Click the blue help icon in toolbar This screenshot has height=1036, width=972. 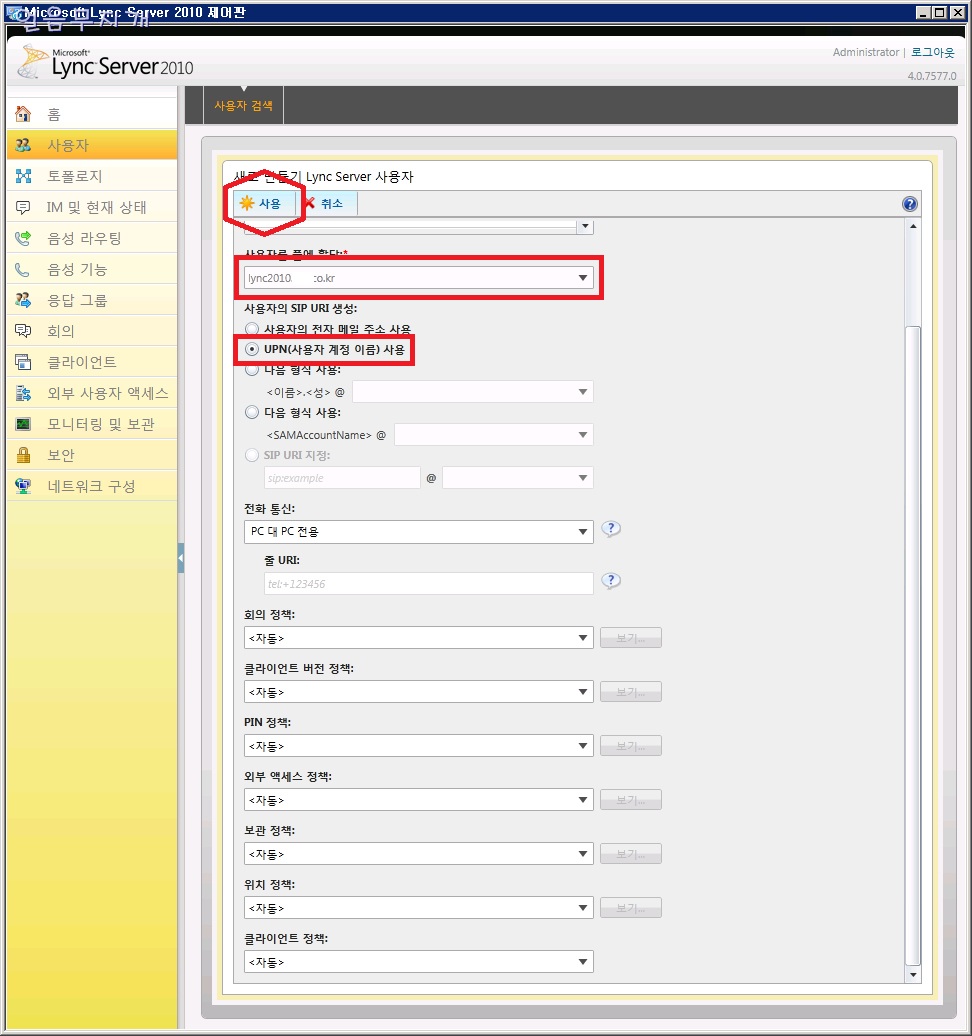click(910, 204)
